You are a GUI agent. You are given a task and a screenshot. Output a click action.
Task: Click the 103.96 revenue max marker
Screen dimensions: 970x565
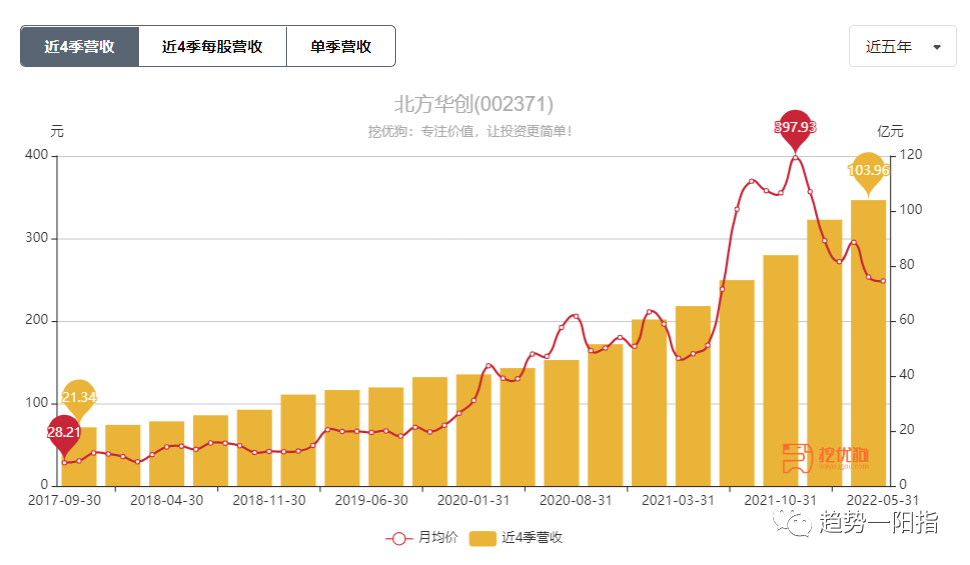click(868, 173)
